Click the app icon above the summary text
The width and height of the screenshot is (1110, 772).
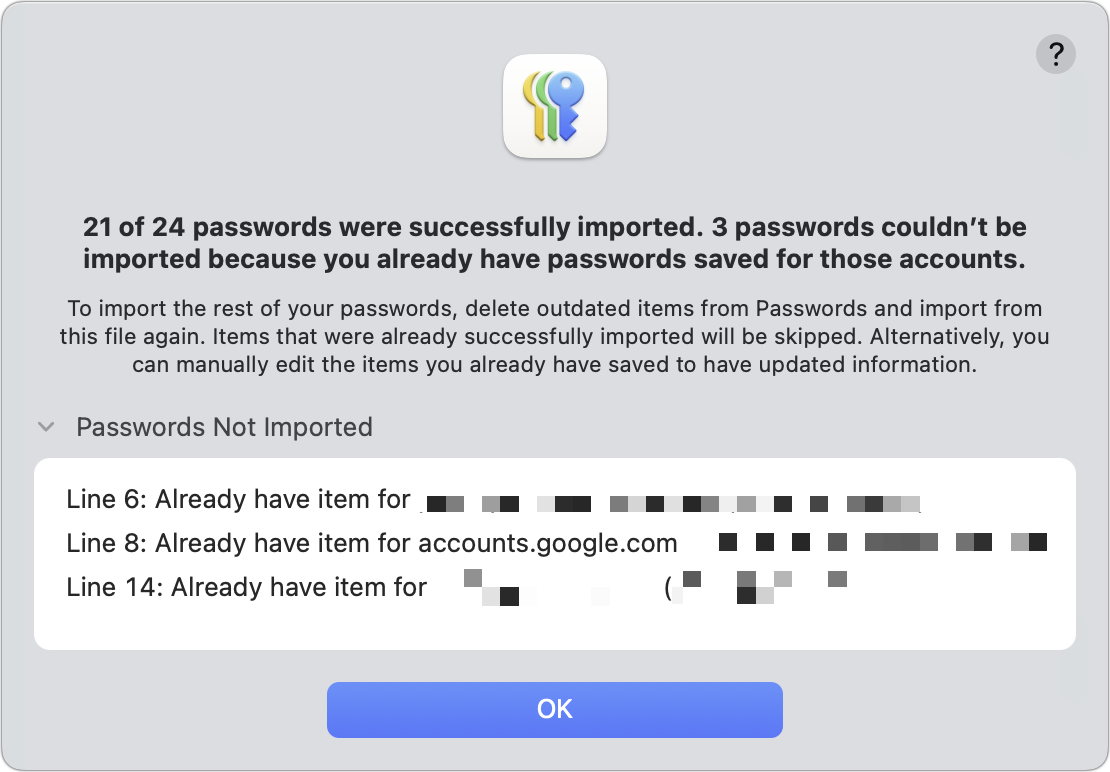(555, 106)
